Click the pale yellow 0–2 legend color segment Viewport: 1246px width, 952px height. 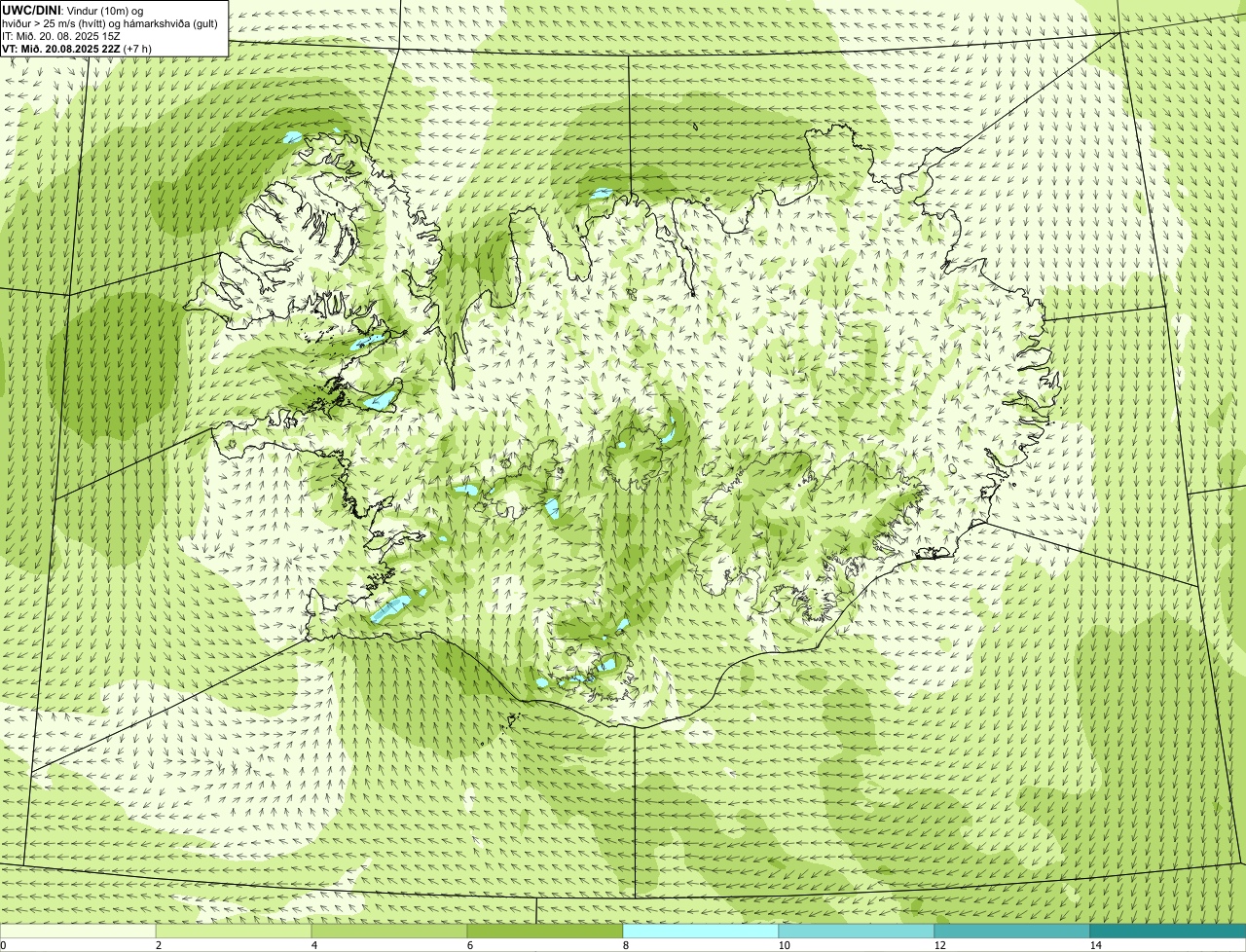78,931
